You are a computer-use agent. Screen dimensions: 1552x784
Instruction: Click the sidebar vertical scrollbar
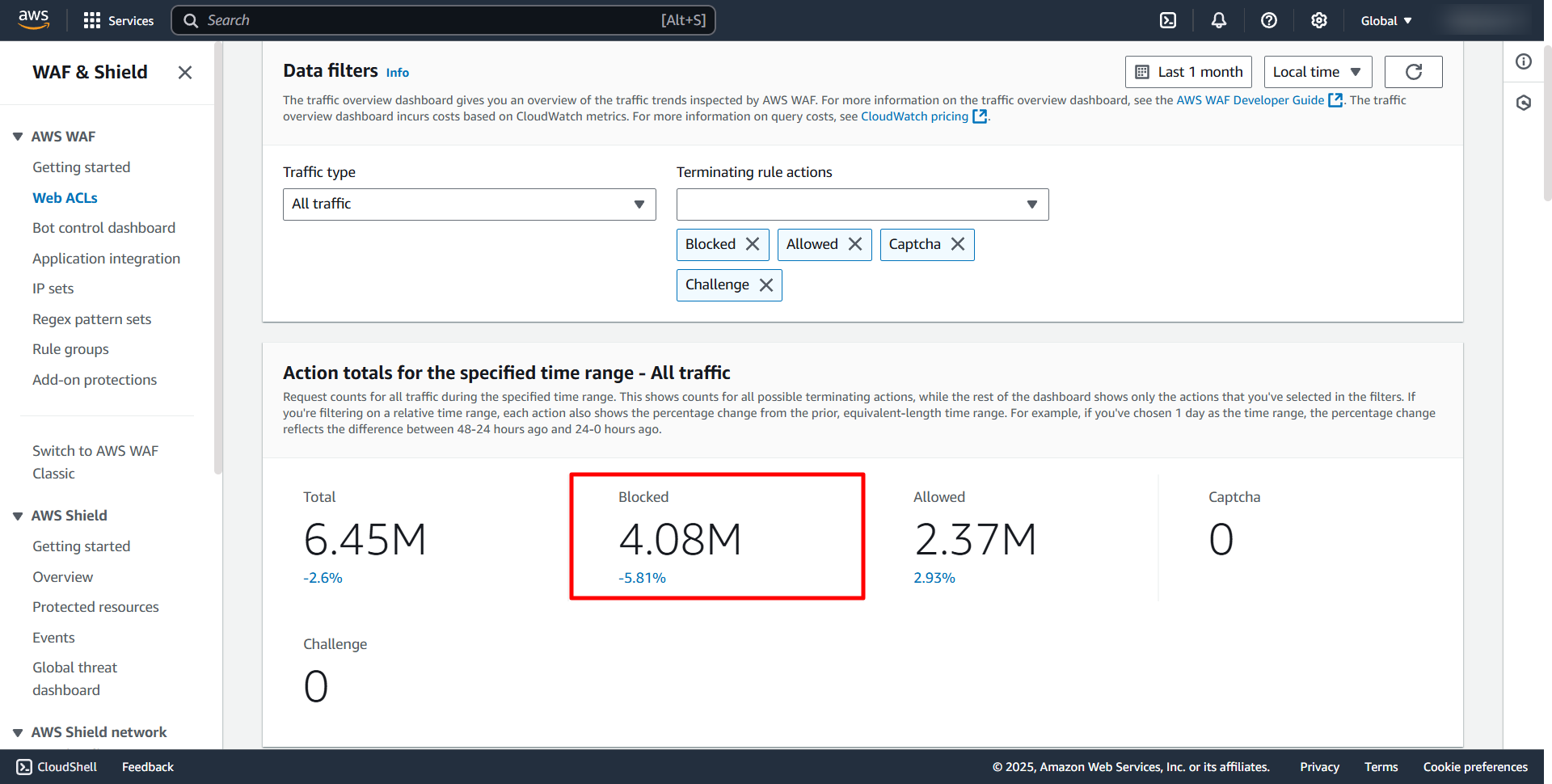217,259
